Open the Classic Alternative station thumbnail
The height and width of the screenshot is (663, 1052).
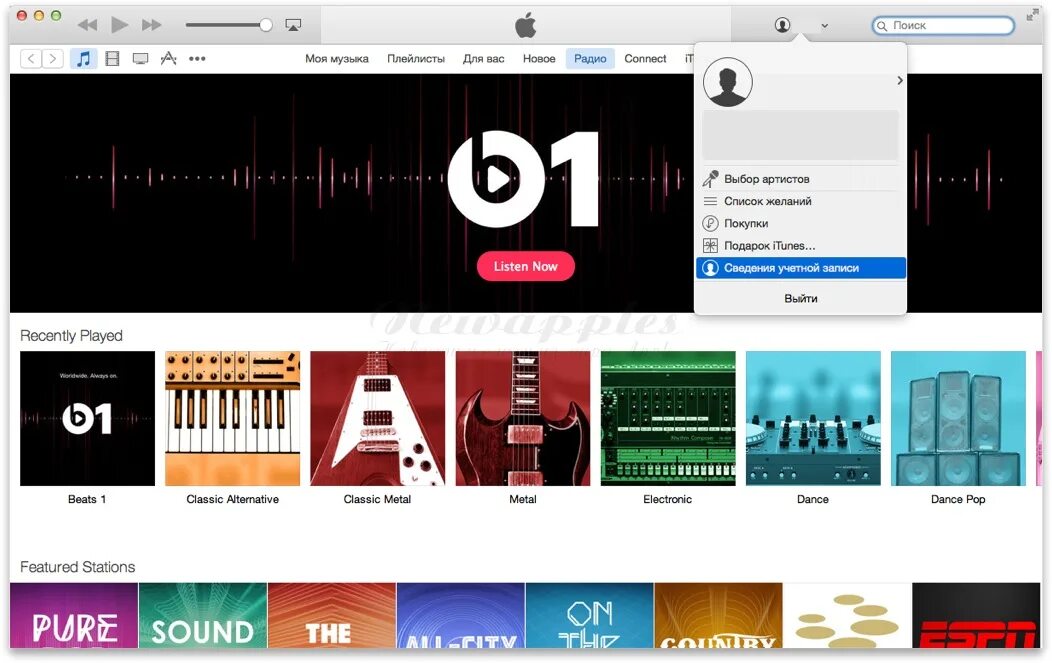point(233,419)
